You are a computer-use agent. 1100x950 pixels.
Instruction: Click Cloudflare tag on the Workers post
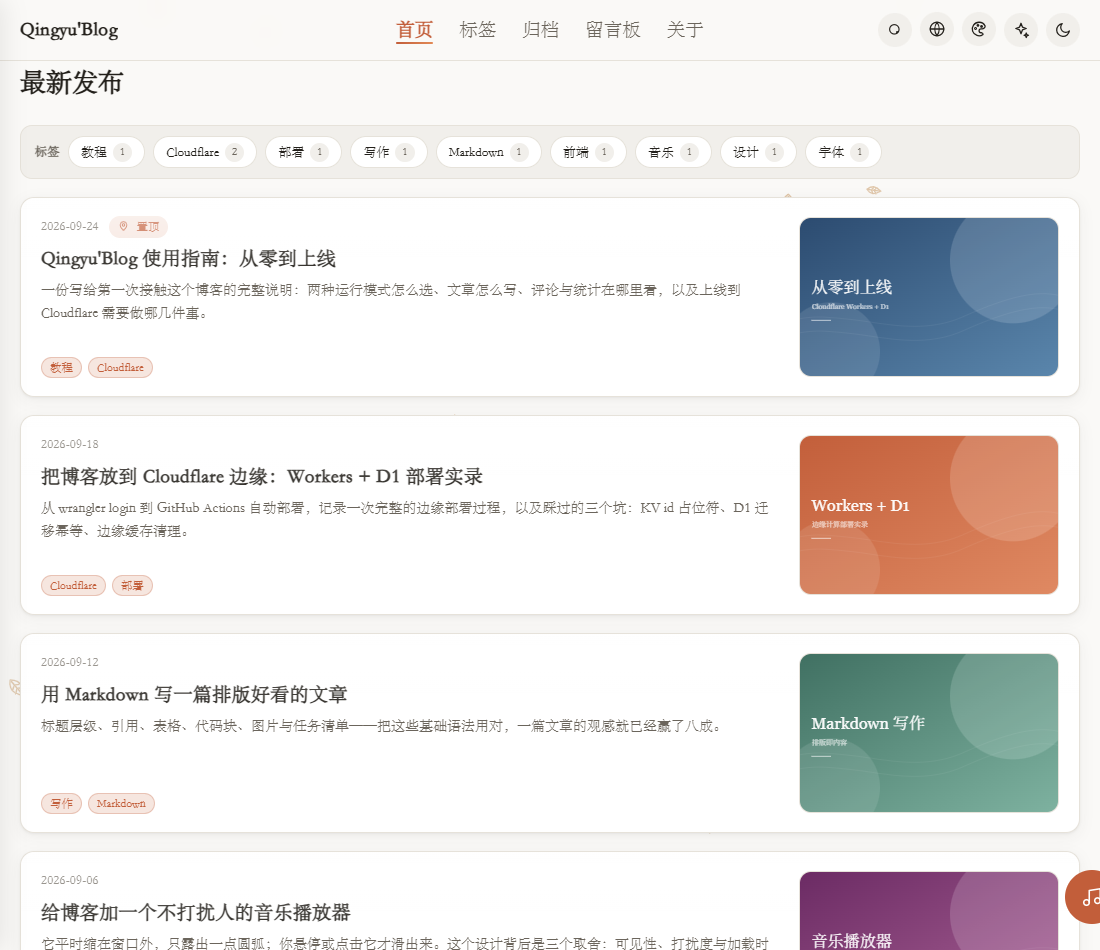74,585
